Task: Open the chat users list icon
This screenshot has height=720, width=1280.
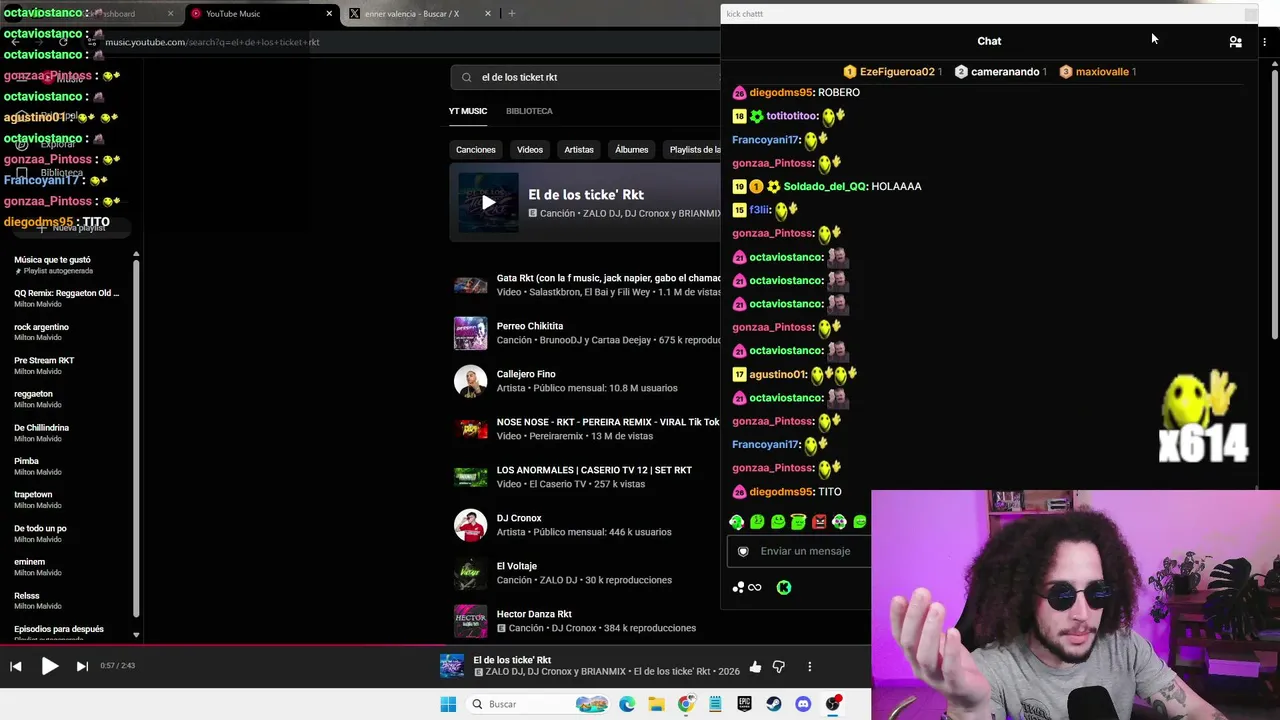Action: pyautogui.click(x=1236, y=42)
